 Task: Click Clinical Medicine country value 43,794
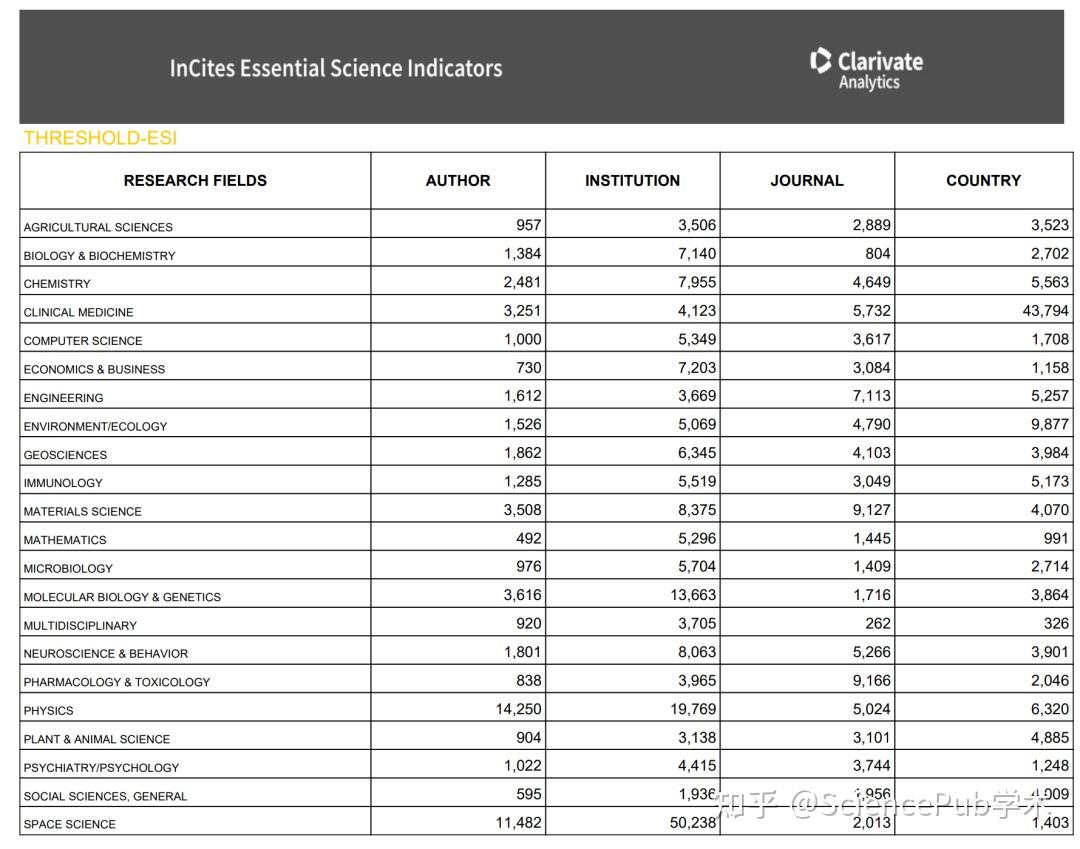1045,311
